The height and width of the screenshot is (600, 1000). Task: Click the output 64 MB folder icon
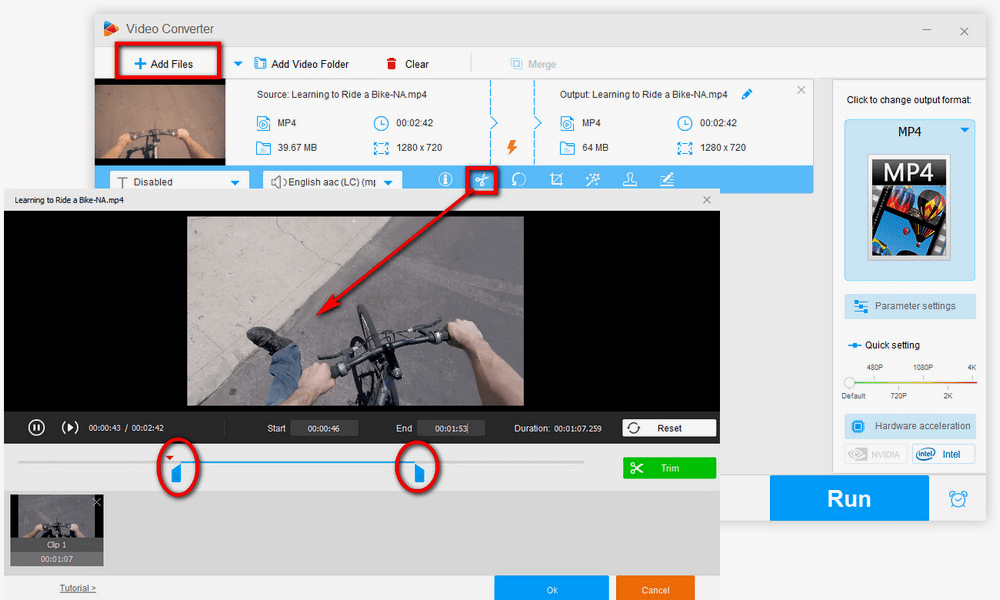point(567,148)
